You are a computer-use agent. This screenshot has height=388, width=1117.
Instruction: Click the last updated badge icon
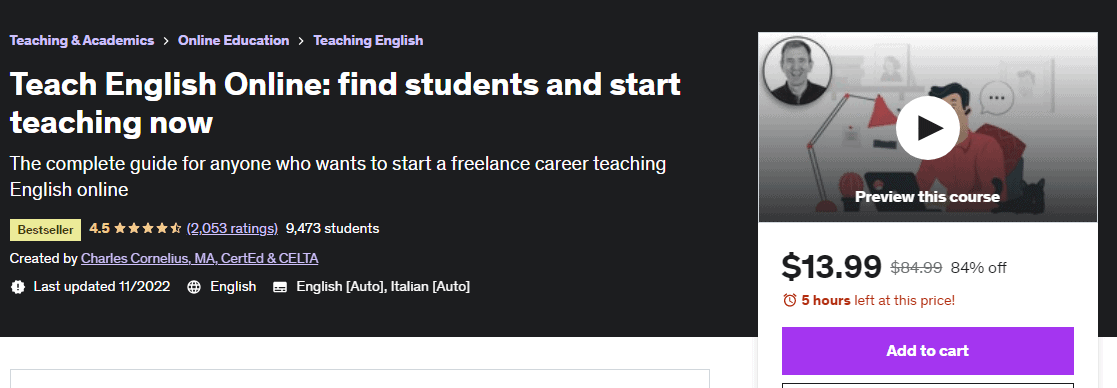coord(18,287)
